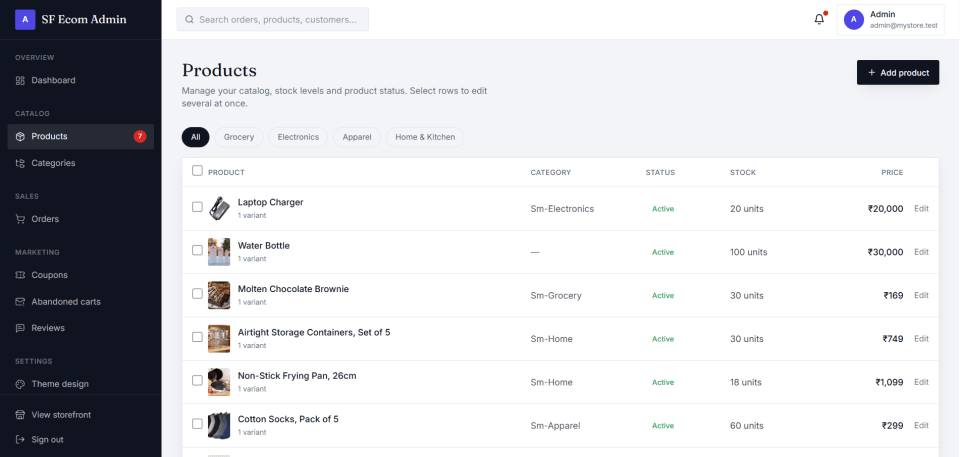960x457 pixels.
Task: Filter products by Apparel
Action: click(357, 137)
